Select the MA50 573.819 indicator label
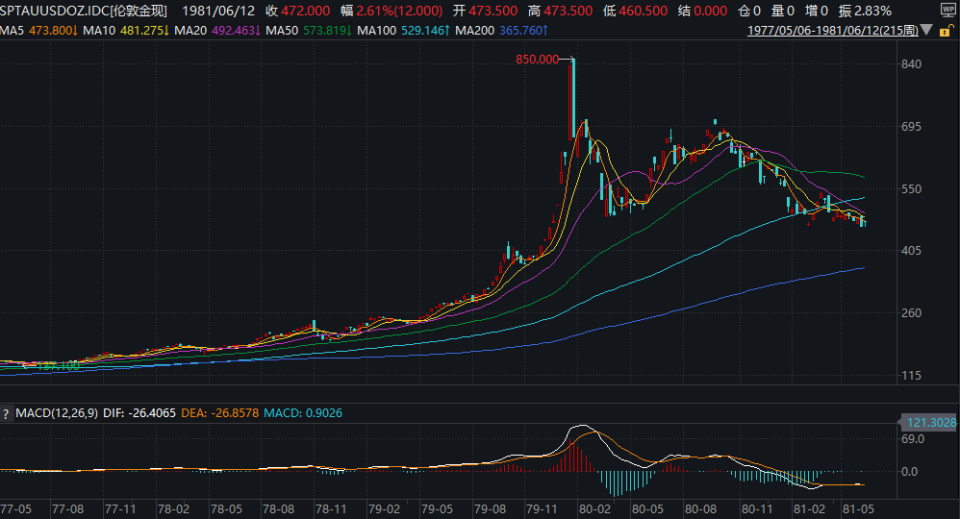 [x=309, y=30]
